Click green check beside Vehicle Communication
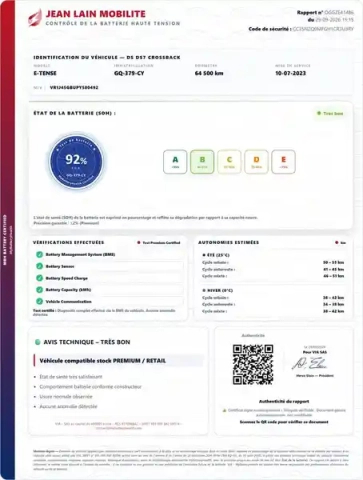The width and height of the screenshot is (363, 480). [x=39, y=301]
